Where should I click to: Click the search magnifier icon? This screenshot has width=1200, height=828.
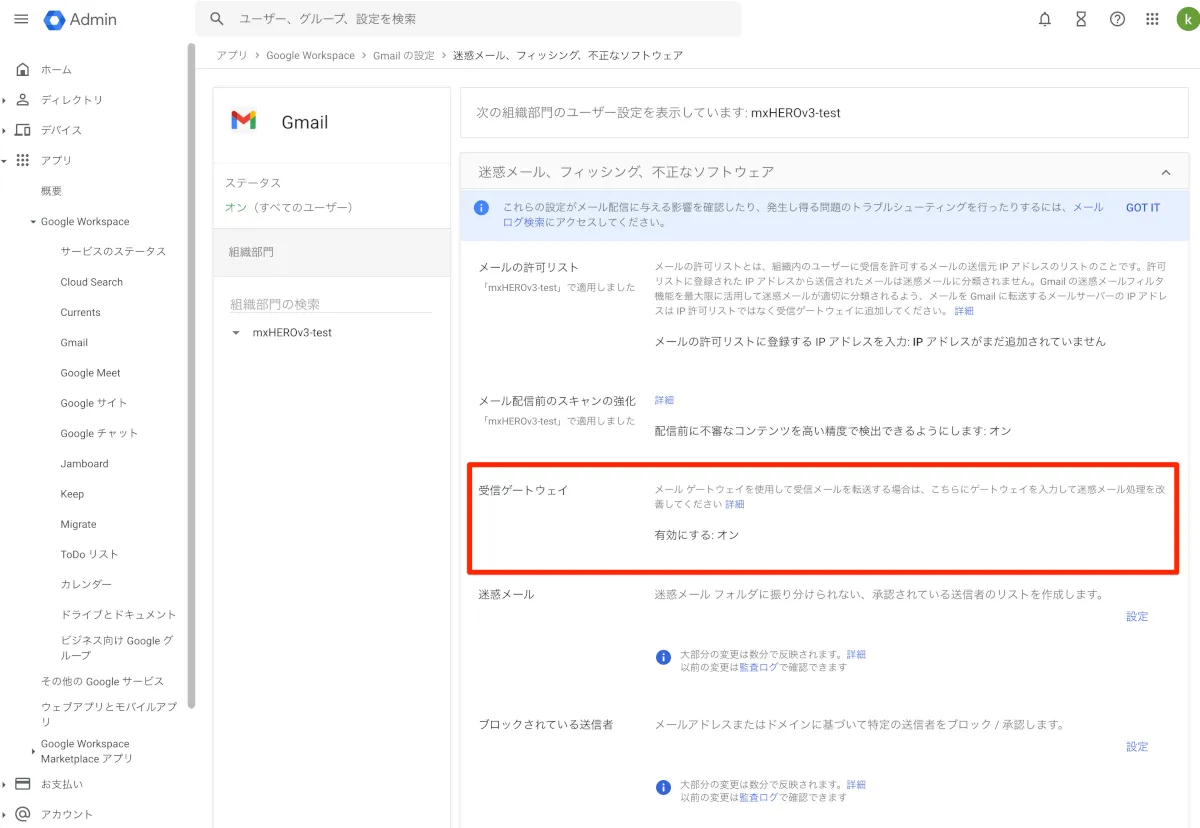point(217,19)
